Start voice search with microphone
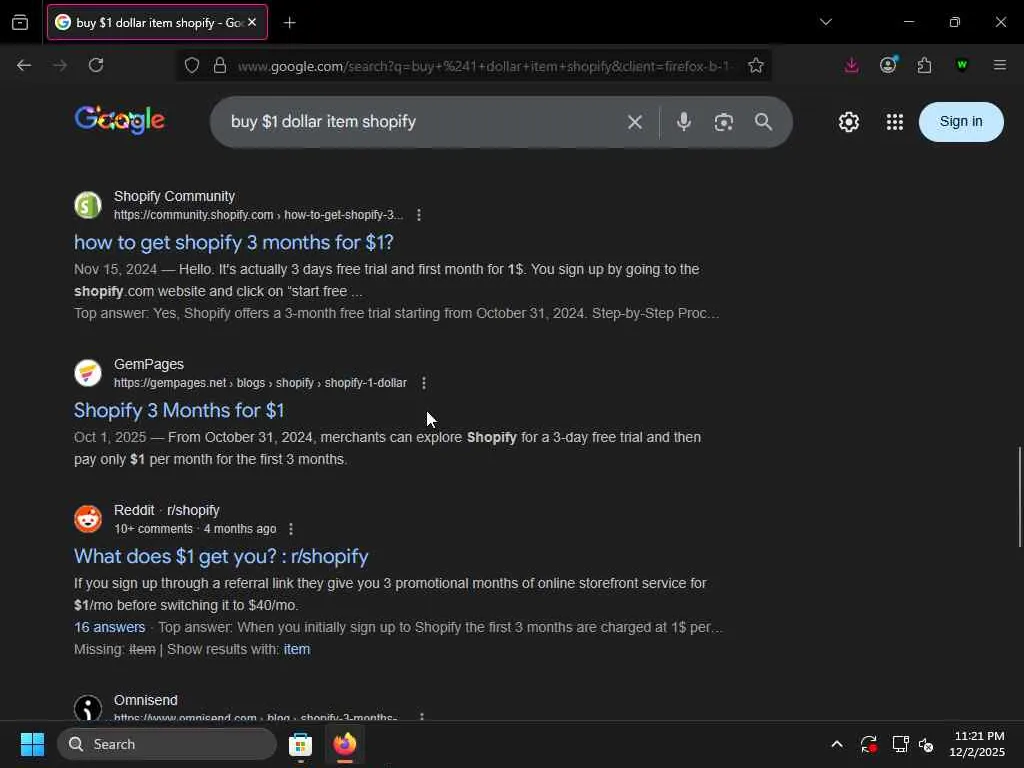 (x=684, y=122)
